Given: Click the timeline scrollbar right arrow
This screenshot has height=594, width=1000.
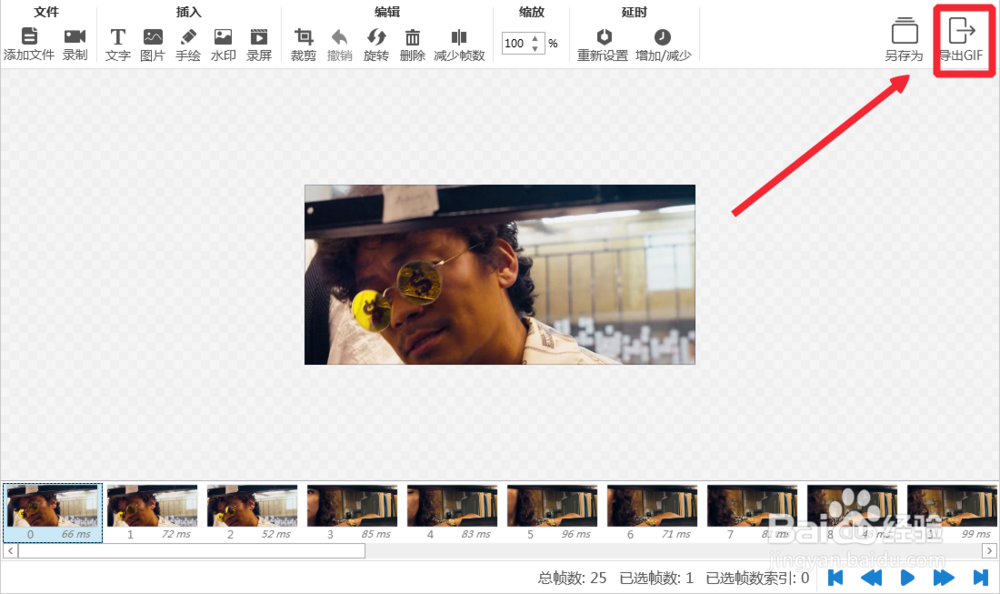Looking at the screenshot, I should pos(989,551).
